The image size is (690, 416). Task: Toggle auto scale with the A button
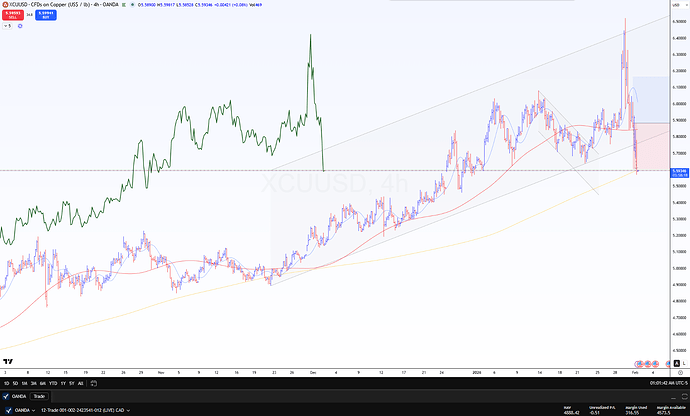point(677,363)
